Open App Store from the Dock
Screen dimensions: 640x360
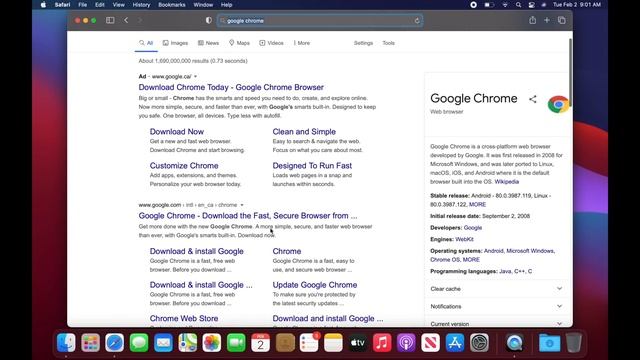455,342
